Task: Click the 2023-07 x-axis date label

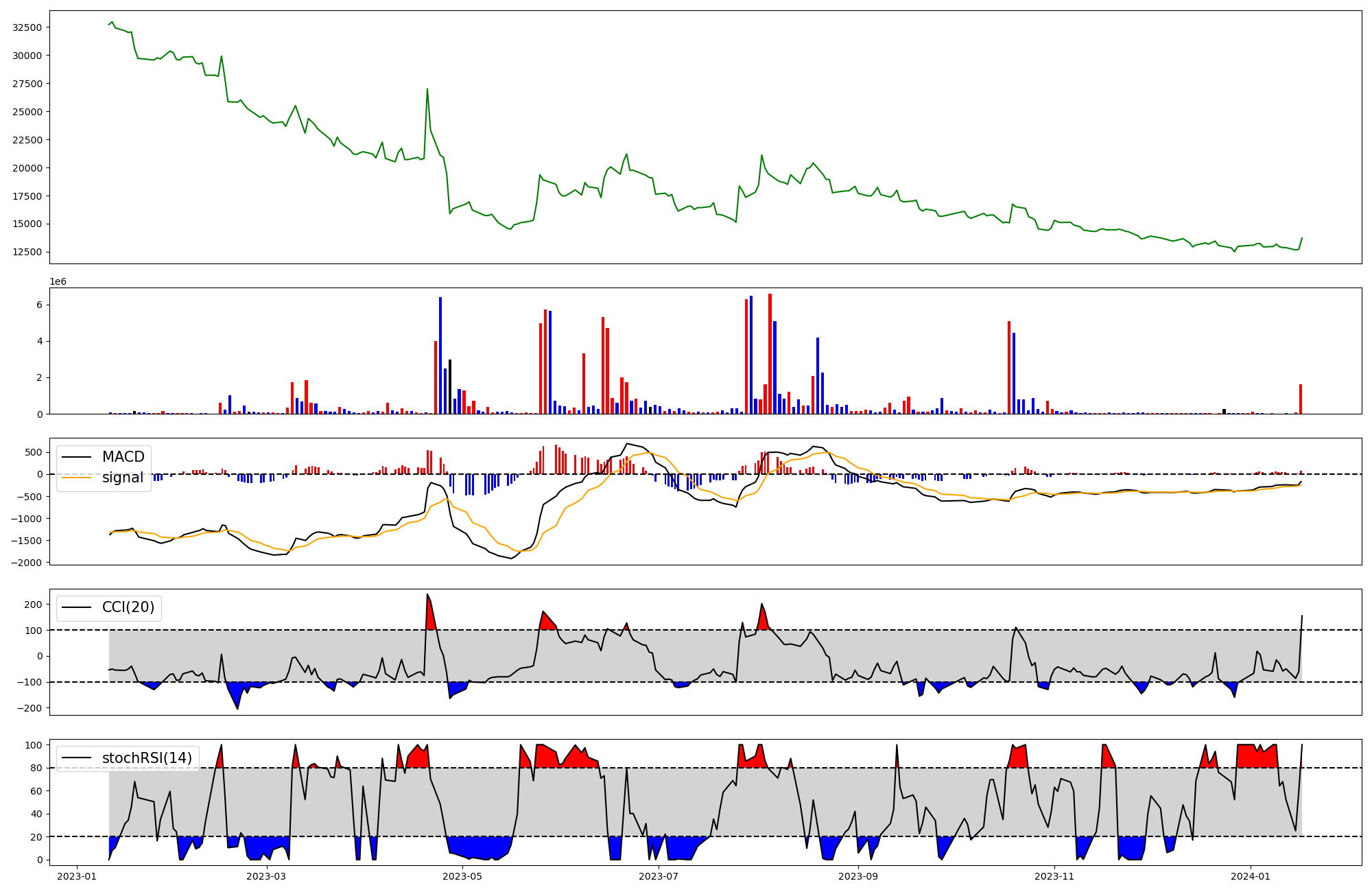Action: [659, 876]
